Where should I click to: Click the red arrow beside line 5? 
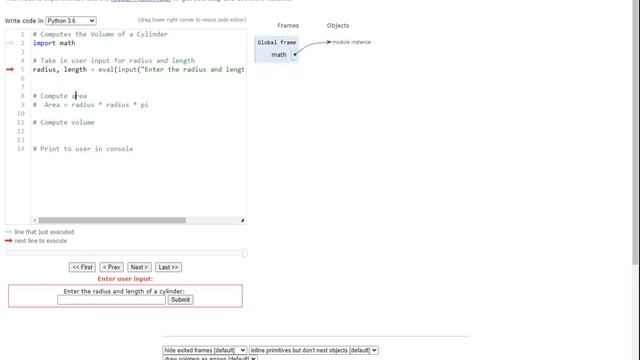10,69
